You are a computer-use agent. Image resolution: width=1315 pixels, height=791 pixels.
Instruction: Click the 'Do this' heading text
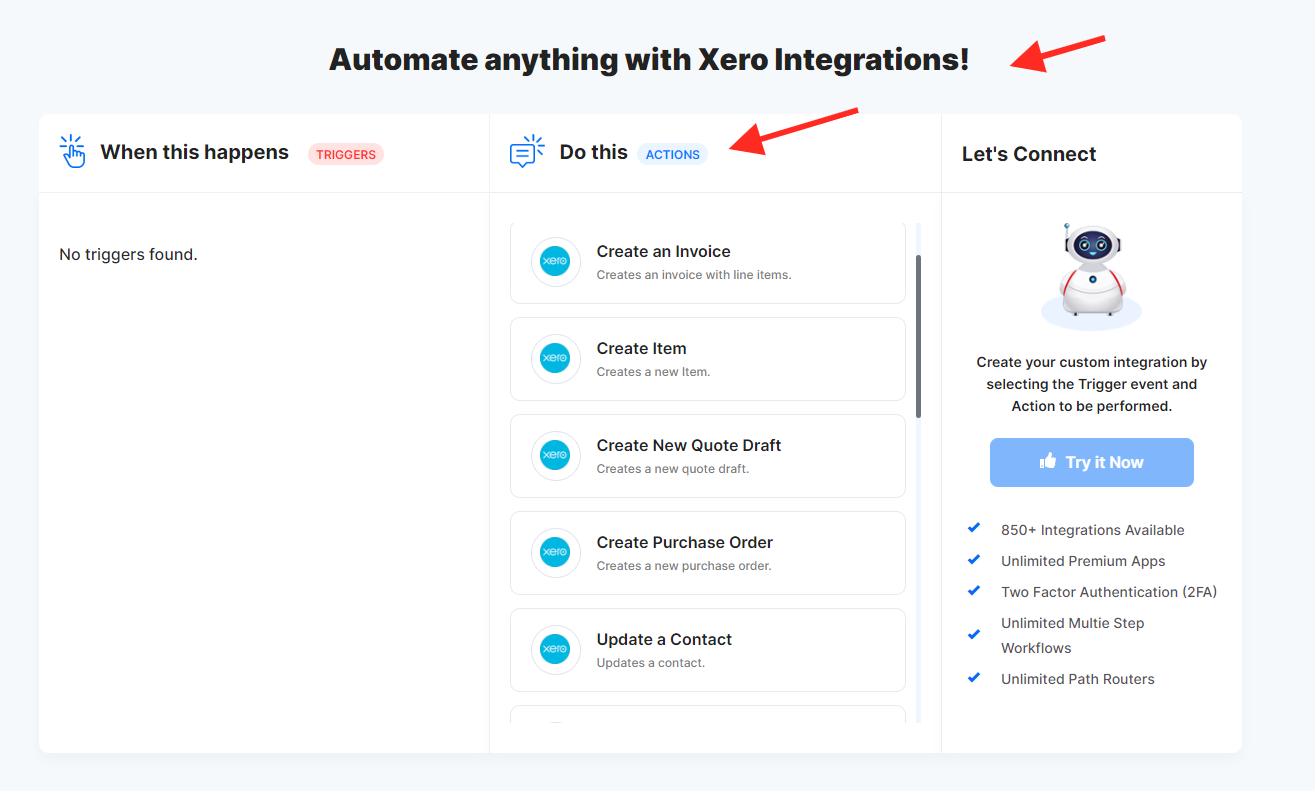click(x=594, y=152)
